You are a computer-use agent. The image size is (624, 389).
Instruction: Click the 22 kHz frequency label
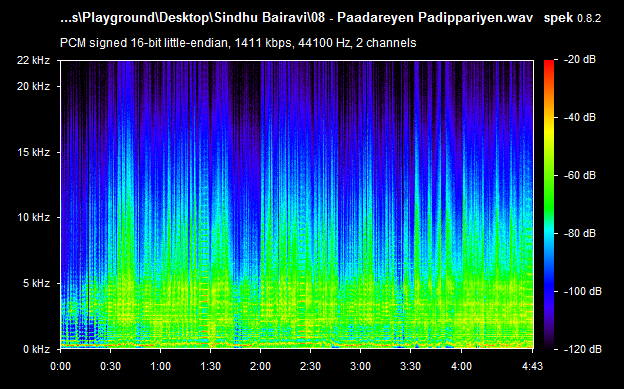point(33,61)
